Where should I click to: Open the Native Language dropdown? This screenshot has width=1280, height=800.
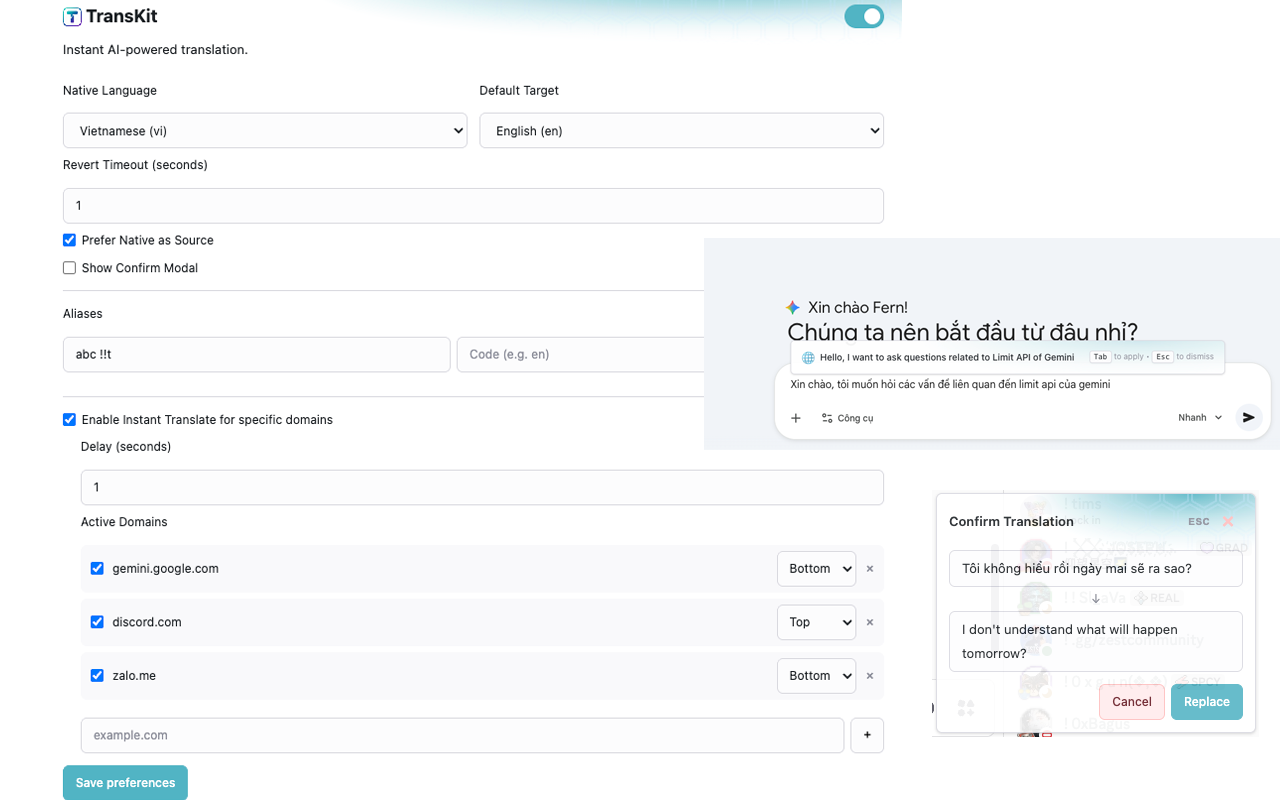[265, 131]
